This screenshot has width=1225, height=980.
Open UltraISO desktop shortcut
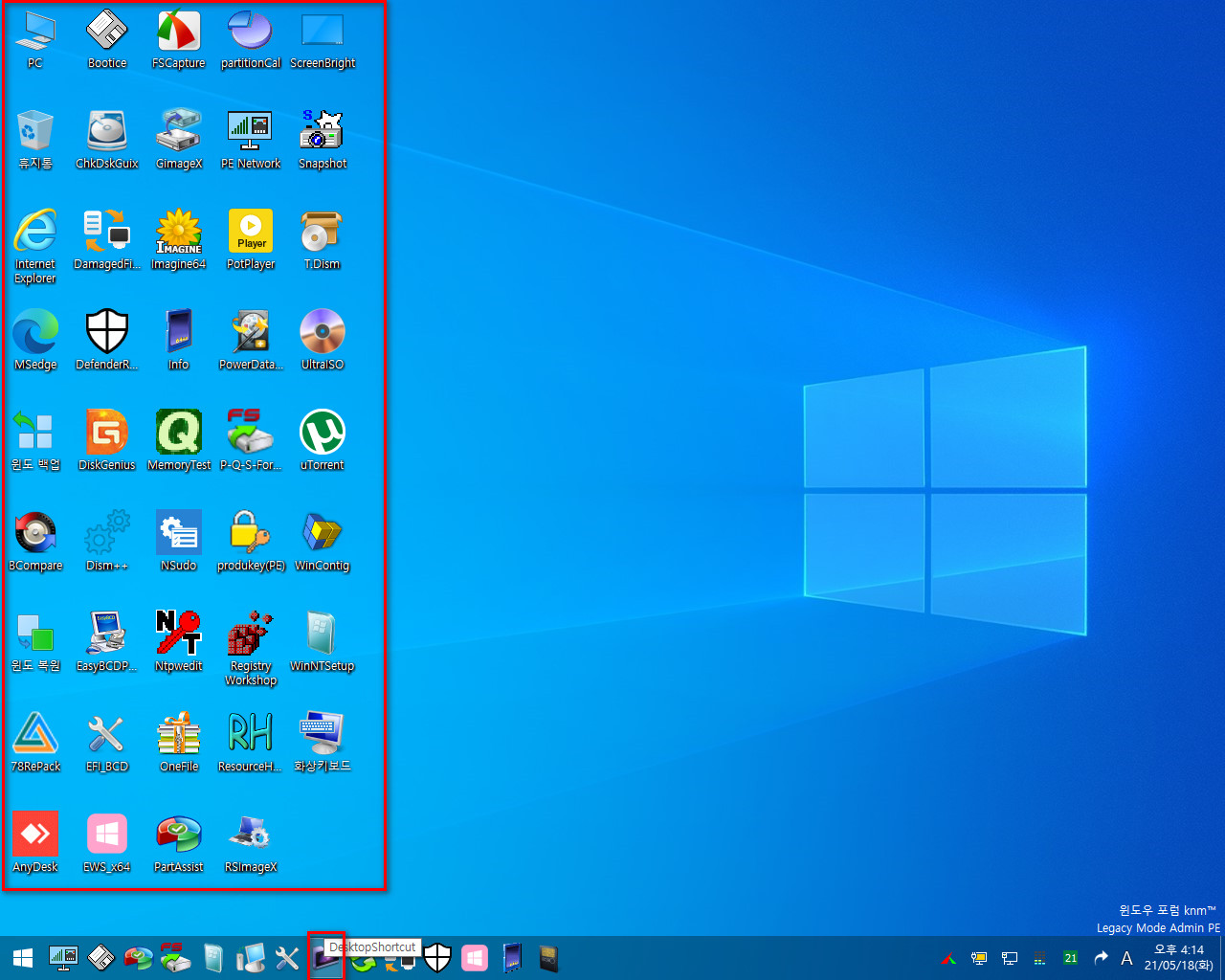tap(323, 342)
